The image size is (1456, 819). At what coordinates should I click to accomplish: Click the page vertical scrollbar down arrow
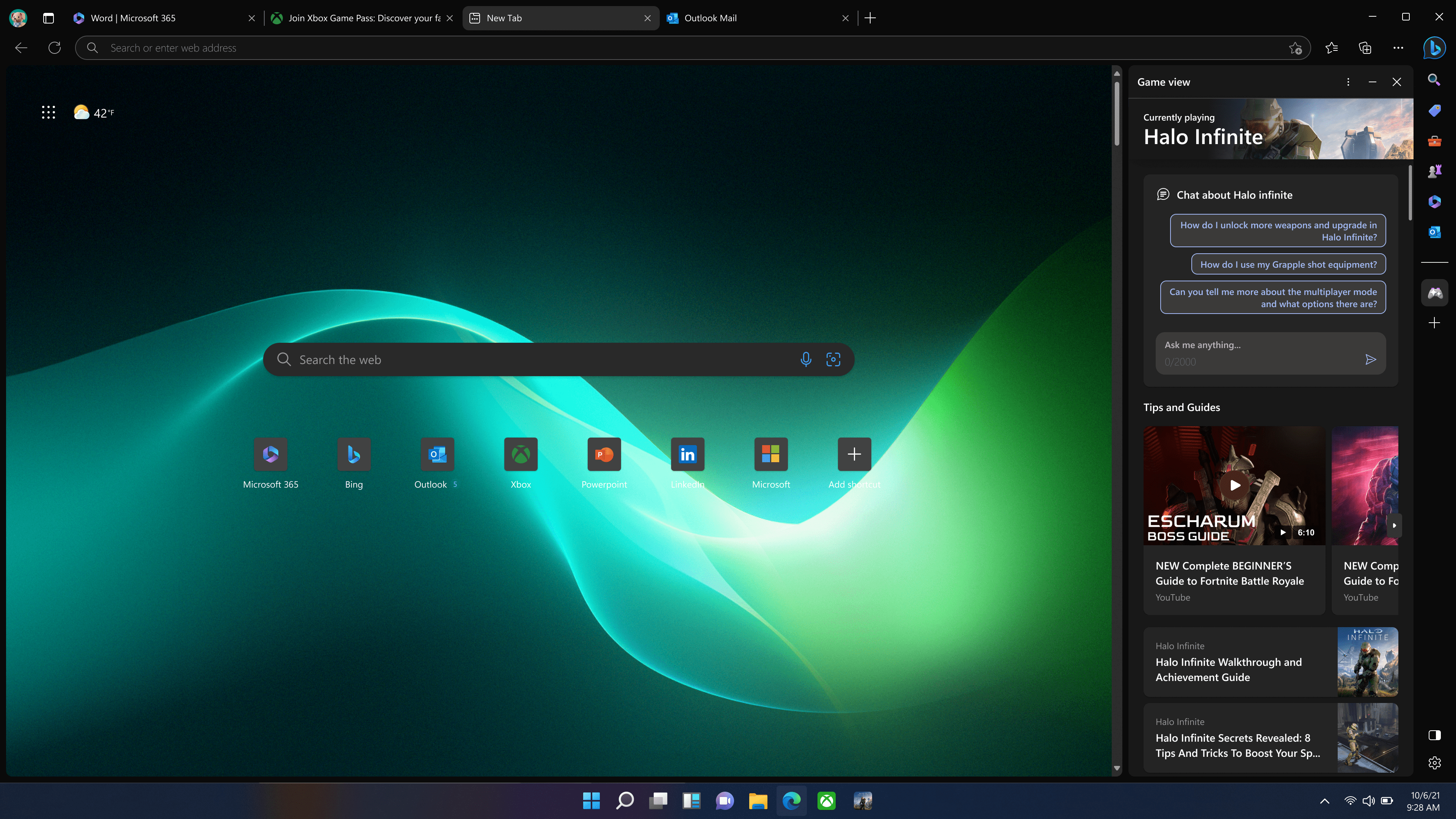tap(1117, 768)
